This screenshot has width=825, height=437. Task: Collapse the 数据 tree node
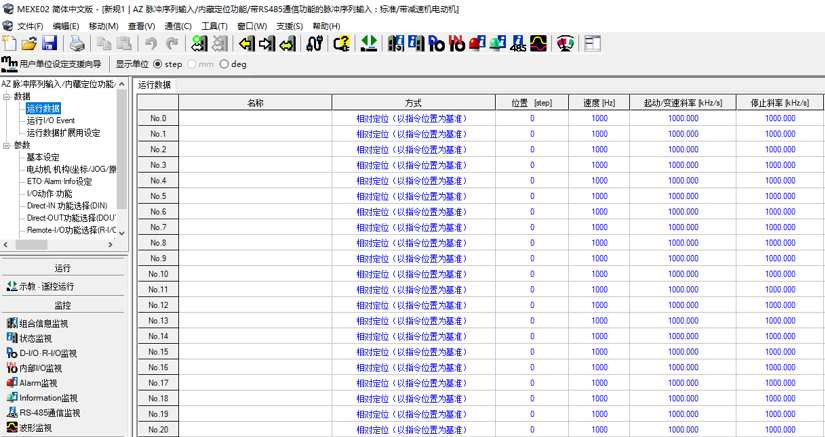[7, 97]
